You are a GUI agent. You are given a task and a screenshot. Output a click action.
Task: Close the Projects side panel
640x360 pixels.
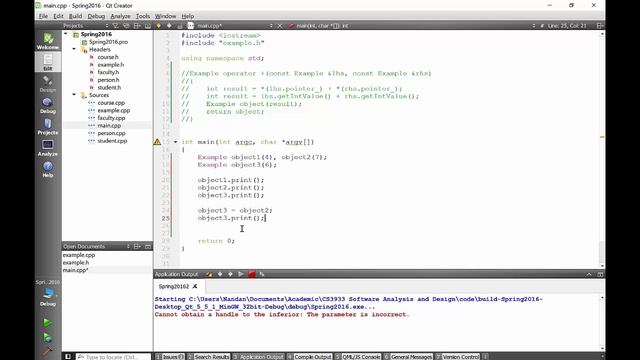pos(148,26)
